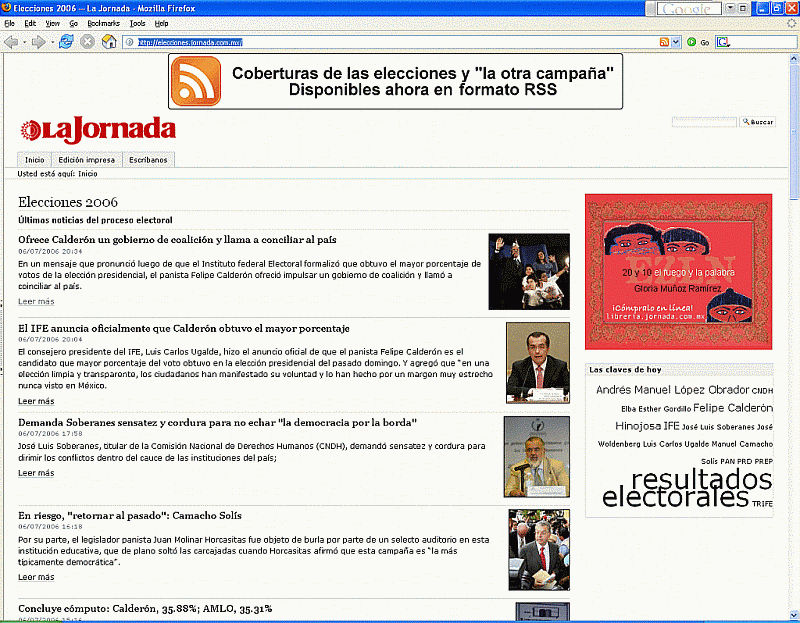The height and width of the screenshot is (623, 800).
Task: Click Leer más under Soberanes article
Action: [36, 474]
